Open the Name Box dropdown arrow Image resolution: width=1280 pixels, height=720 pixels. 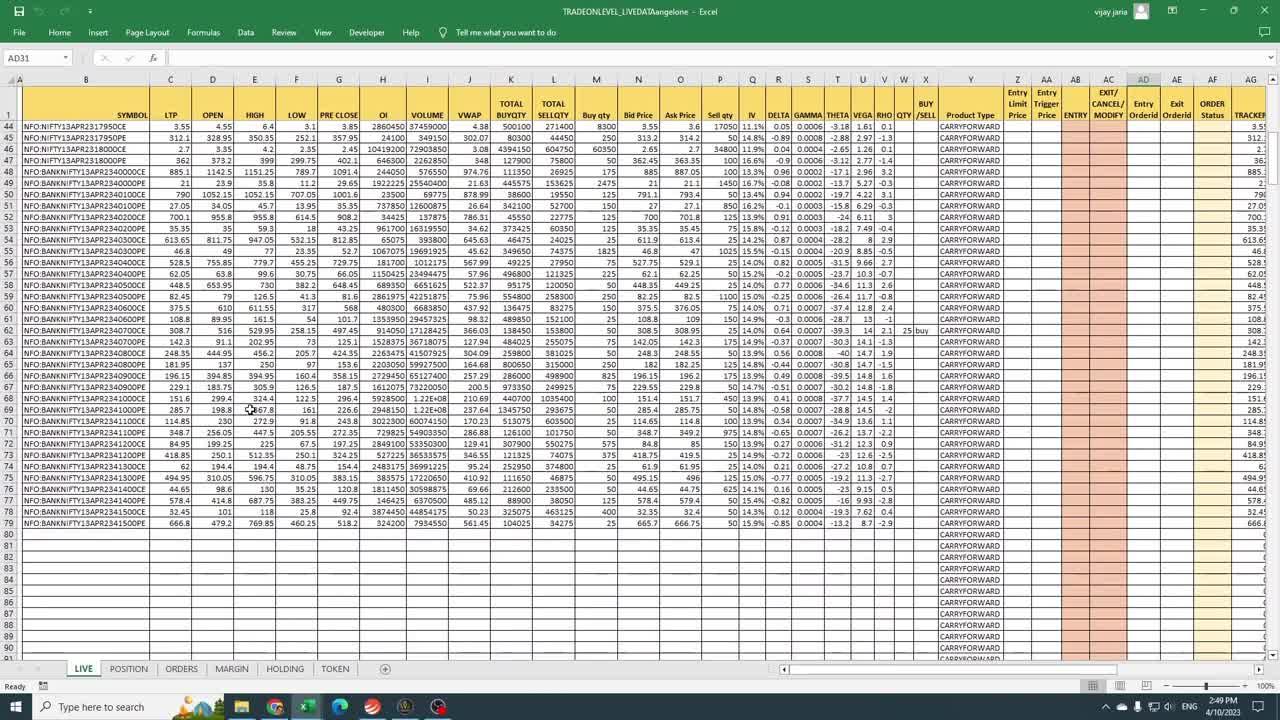coord(65,58)
